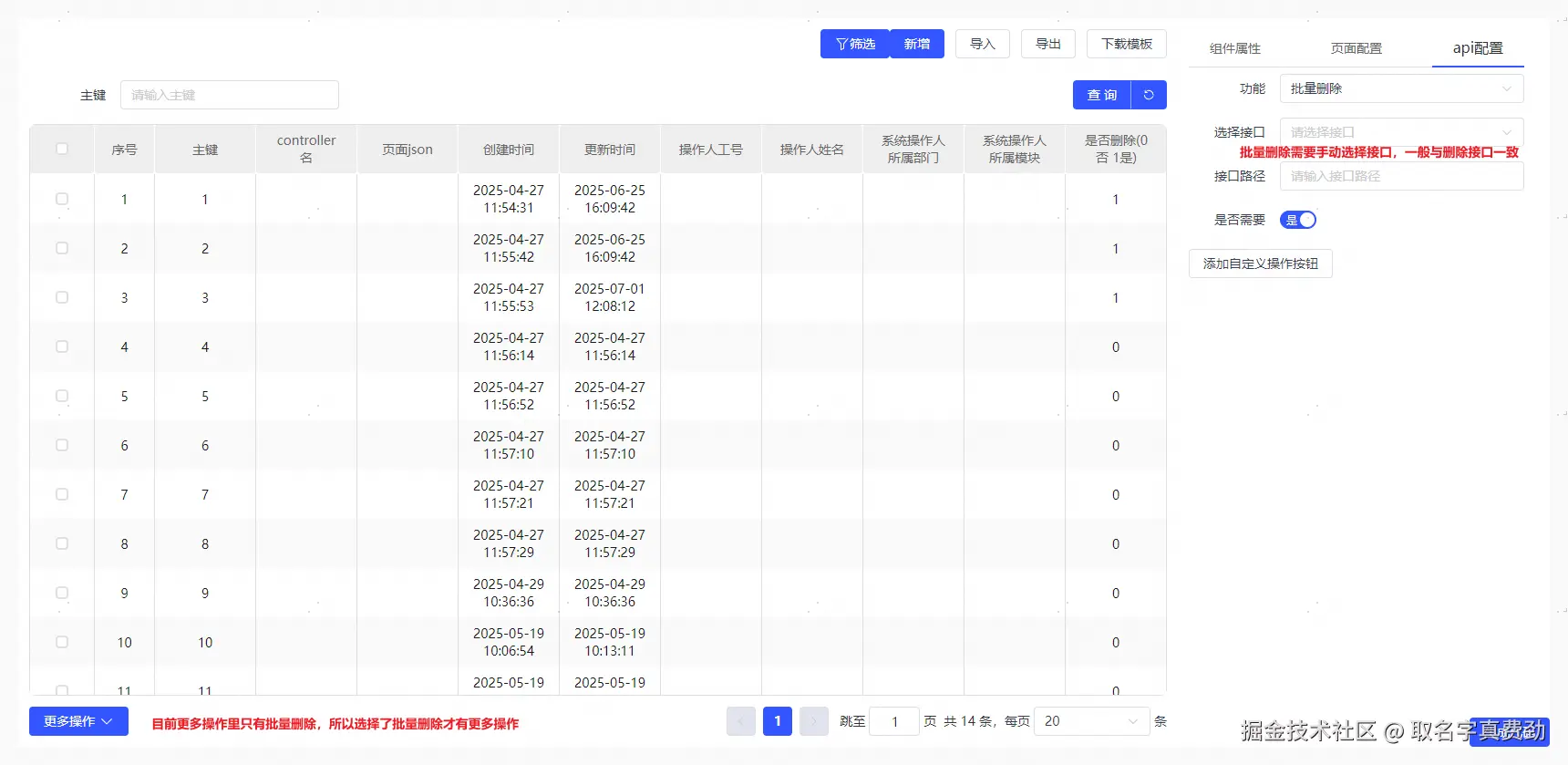
Task: Go to next page arrow
Action: 813,721
